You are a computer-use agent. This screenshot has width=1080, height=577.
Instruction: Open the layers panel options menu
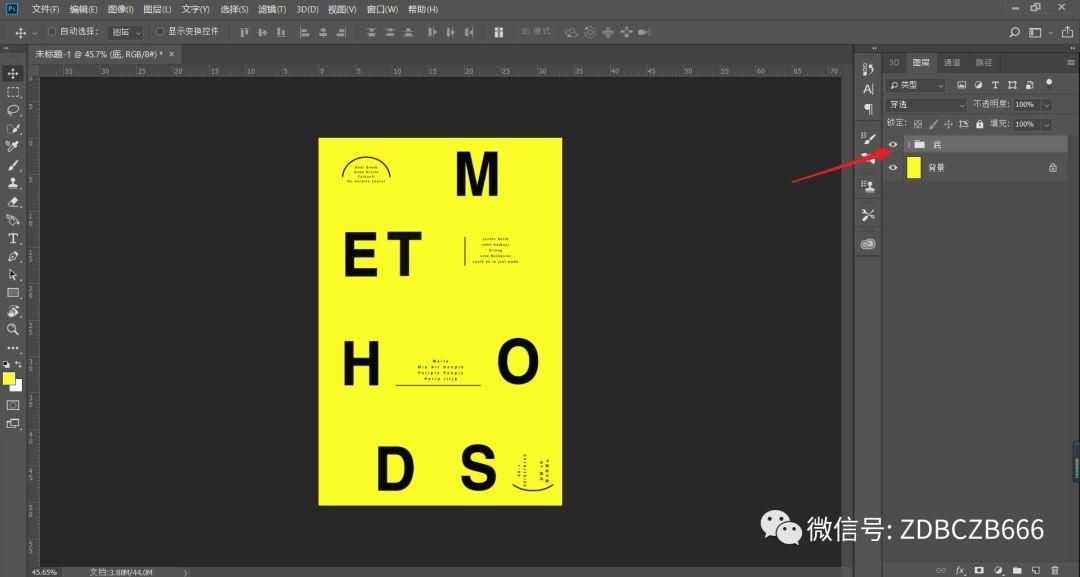pos(1071,63)
